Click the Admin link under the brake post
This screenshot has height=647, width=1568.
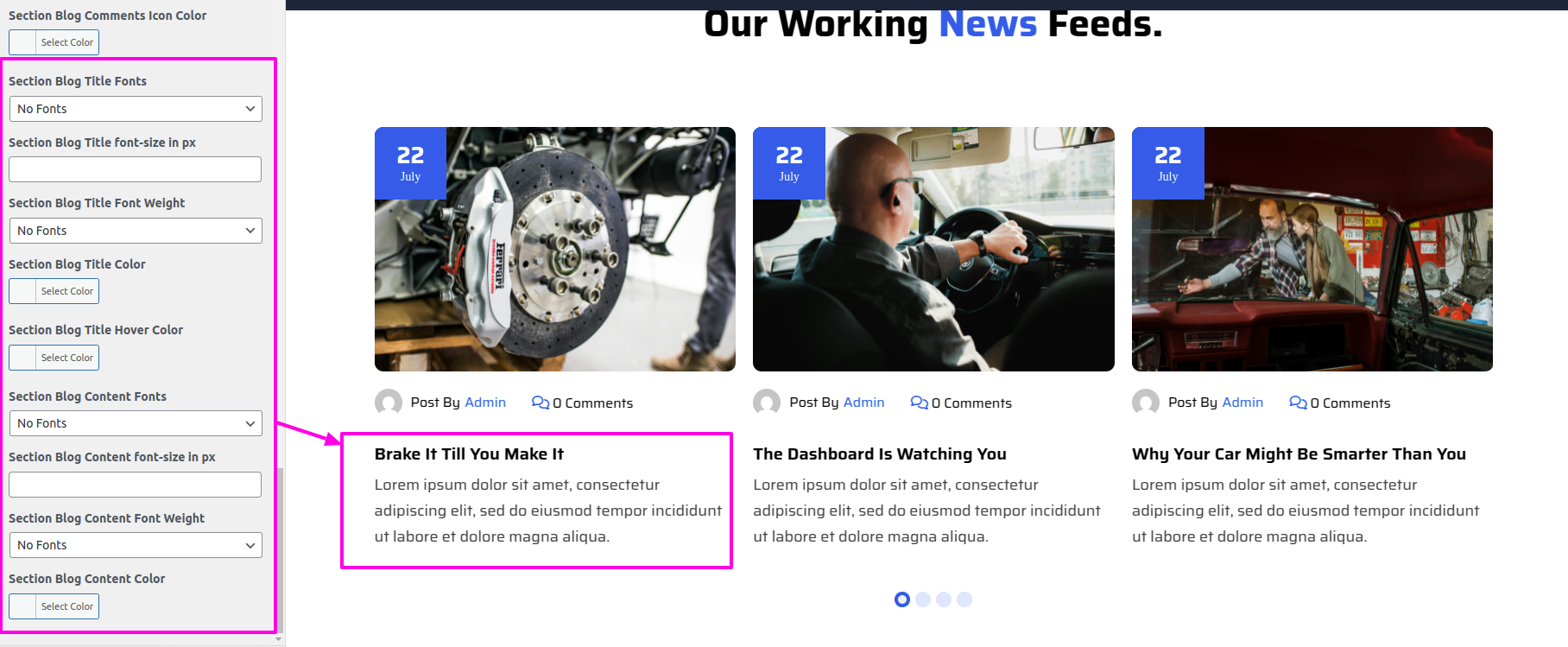pyautogui.click(x=485, y=403)
